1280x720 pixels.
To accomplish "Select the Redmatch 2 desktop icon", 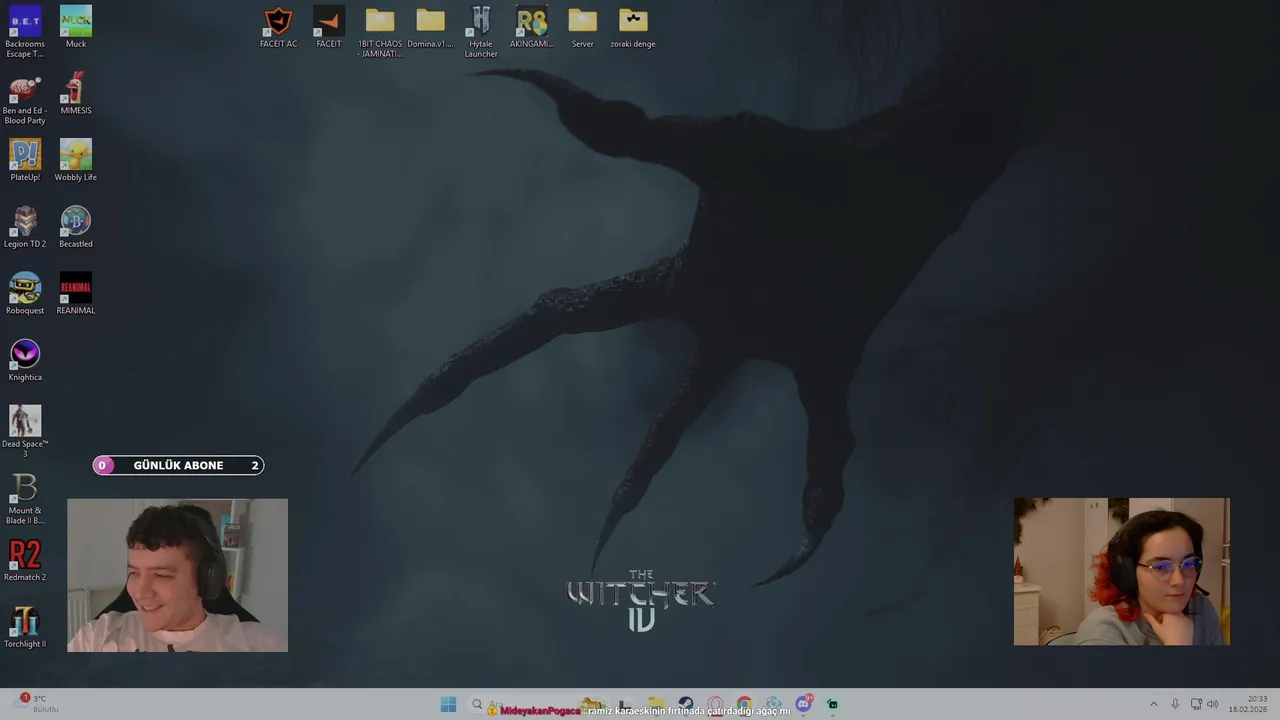I will [x=25, y=560].
